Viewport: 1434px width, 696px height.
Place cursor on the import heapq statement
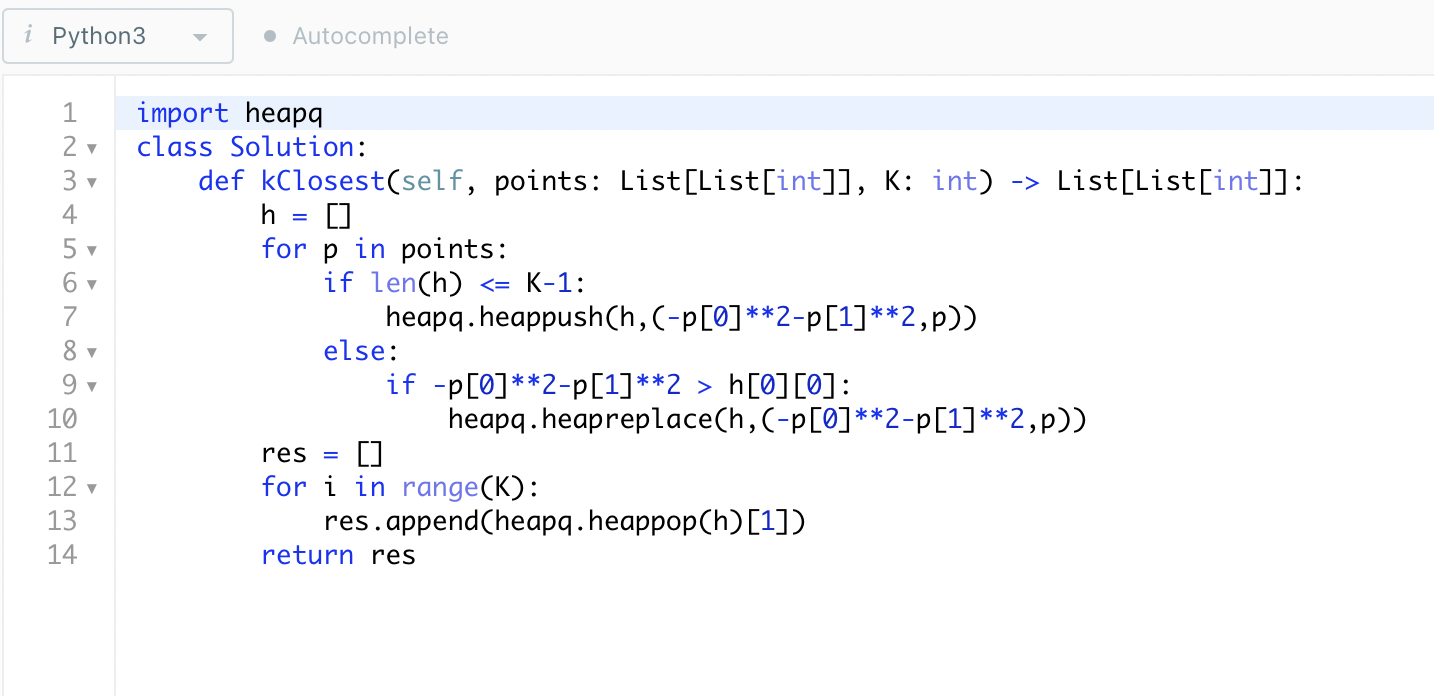(x=232, y=113)
